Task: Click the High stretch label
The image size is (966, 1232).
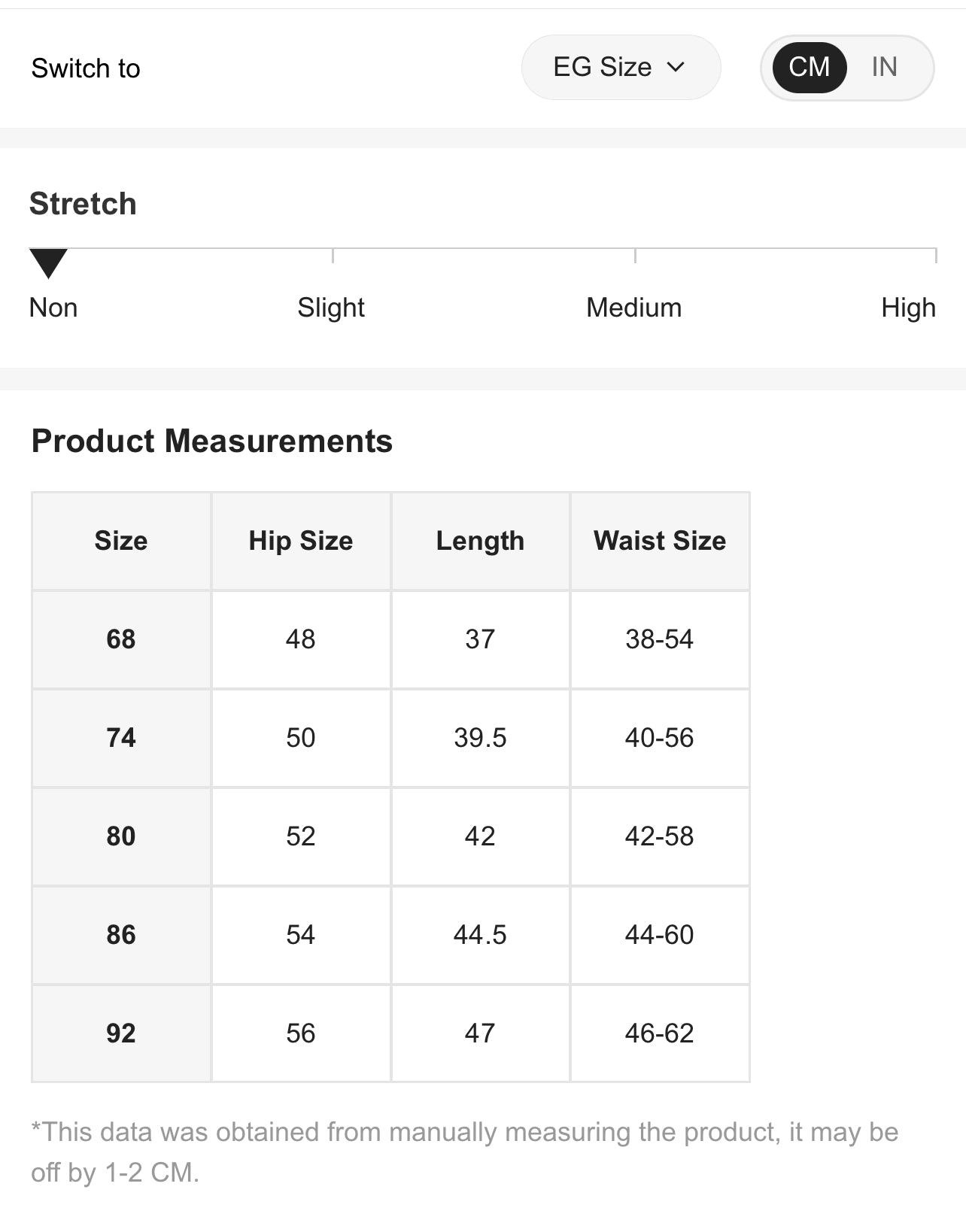Action: point(908,308)
